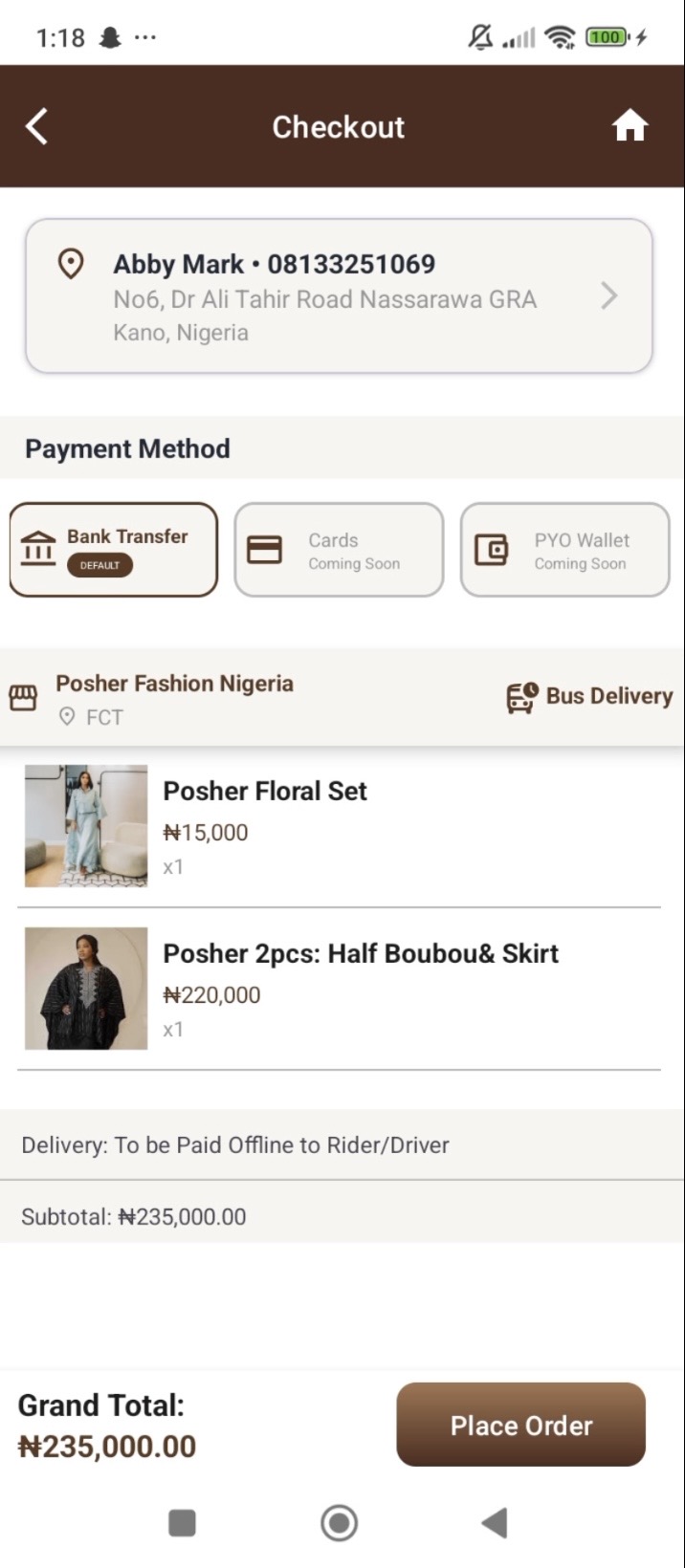Tap the credit card icon
Screen dimensions: 685x1568
(264, 550)
